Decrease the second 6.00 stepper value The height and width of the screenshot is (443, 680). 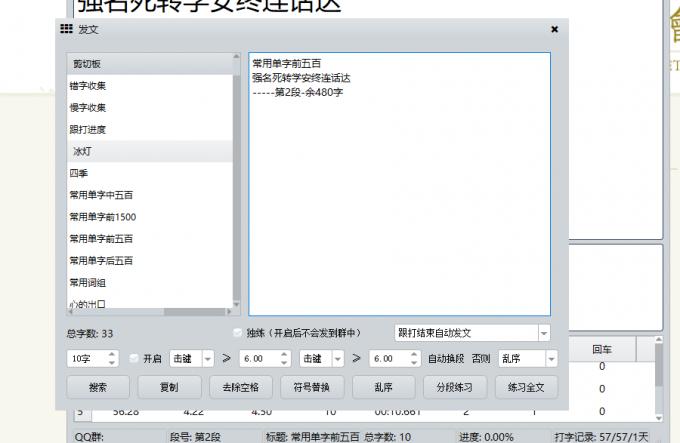[414, 363]
